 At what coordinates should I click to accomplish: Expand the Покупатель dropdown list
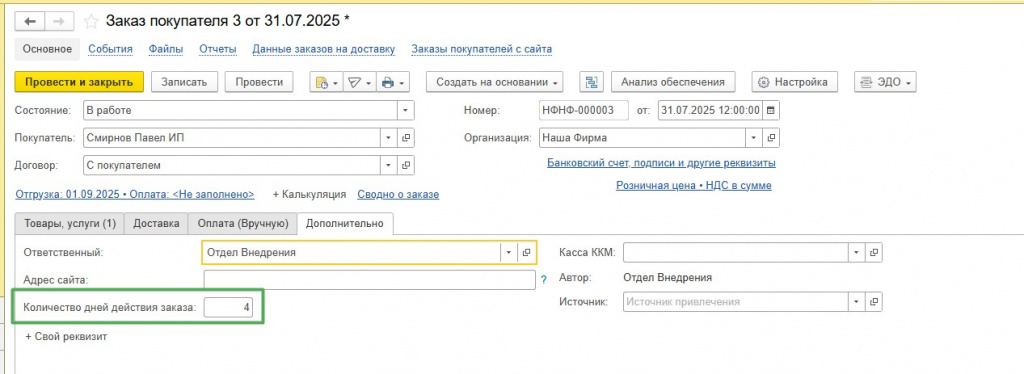click(x=389, y=138)
